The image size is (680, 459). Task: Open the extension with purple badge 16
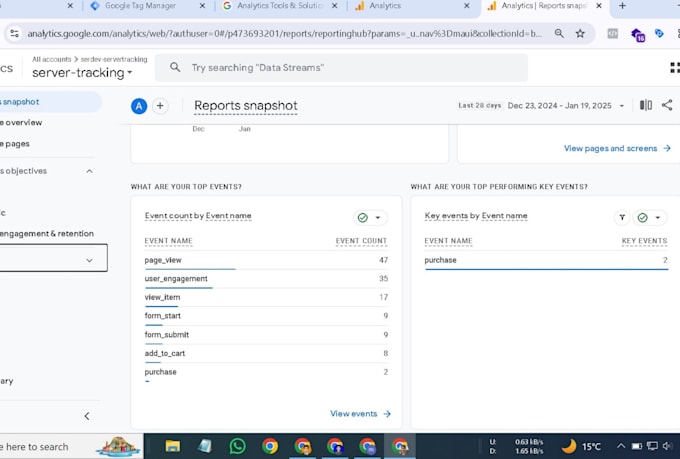click(x=637, y=34)
